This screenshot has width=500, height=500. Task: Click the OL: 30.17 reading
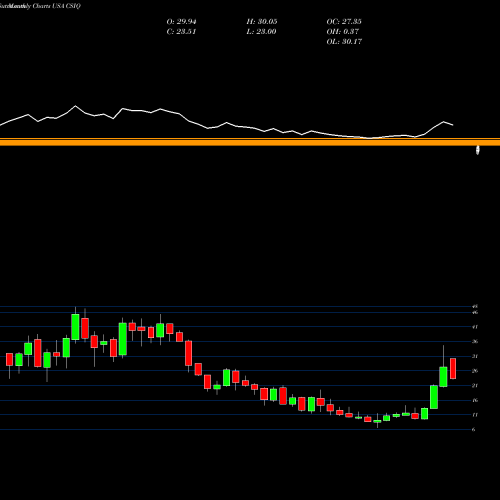[x=344, y=42]
